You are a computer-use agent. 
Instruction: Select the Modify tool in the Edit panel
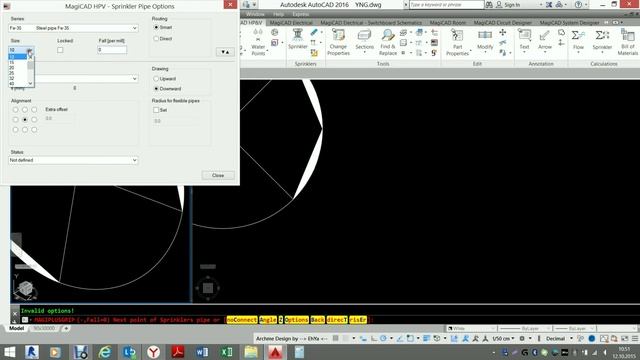tap(485, 39)
